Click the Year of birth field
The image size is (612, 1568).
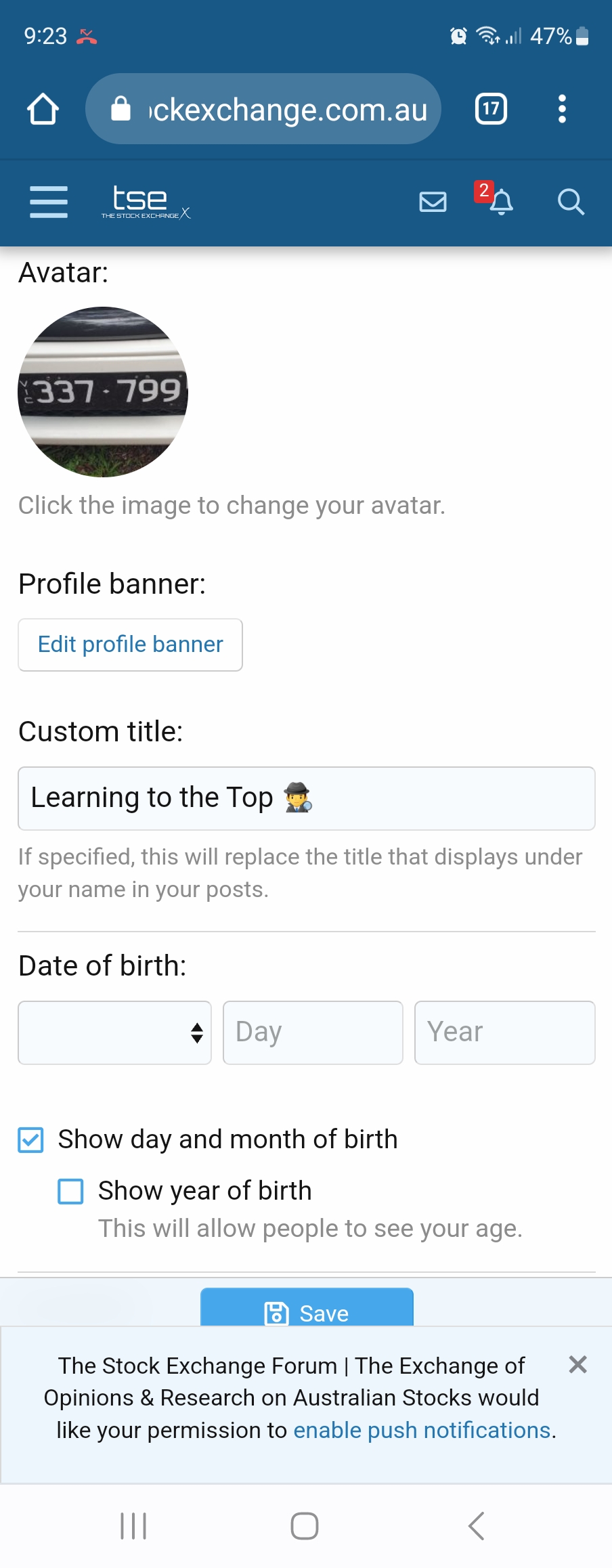point(504,1032)
